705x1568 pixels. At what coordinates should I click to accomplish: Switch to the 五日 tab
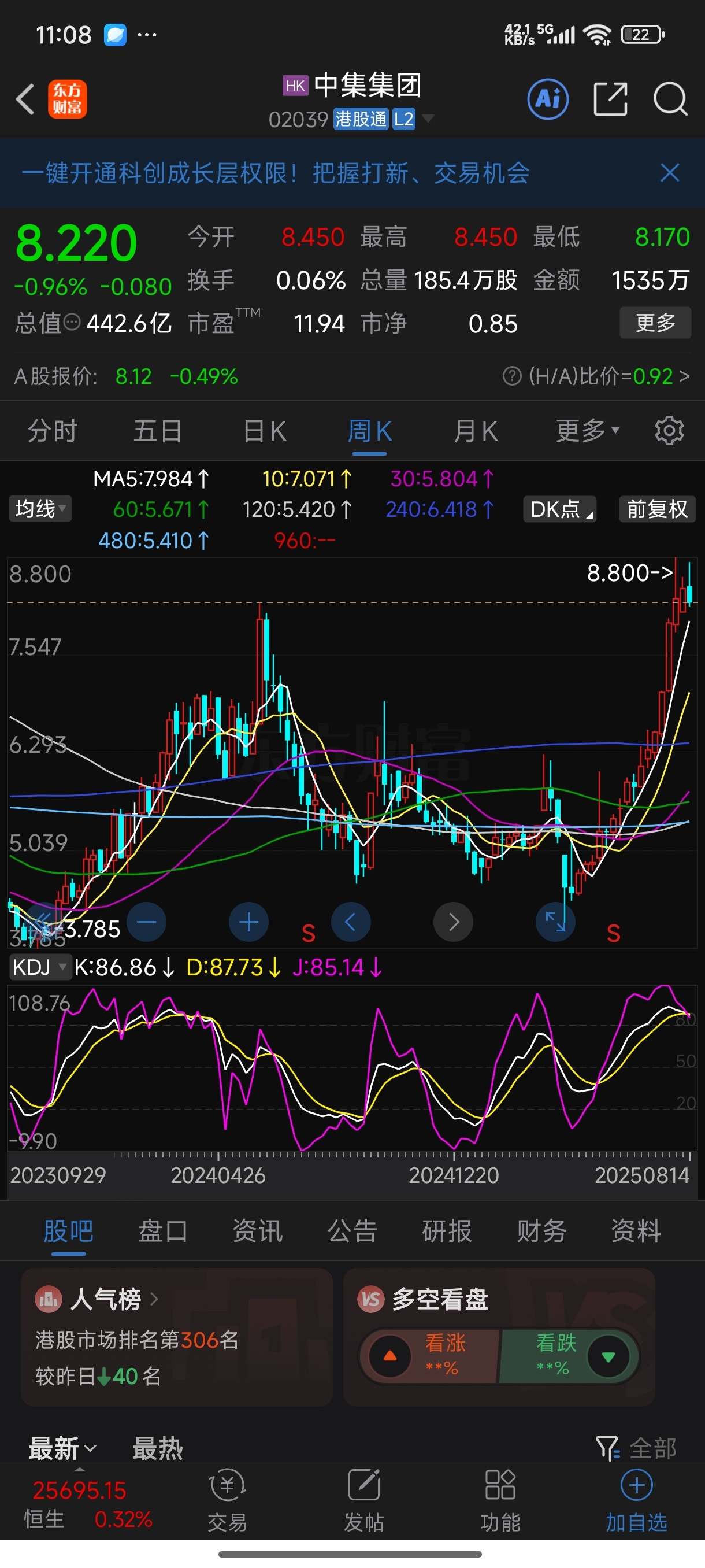tap(158, 431)
